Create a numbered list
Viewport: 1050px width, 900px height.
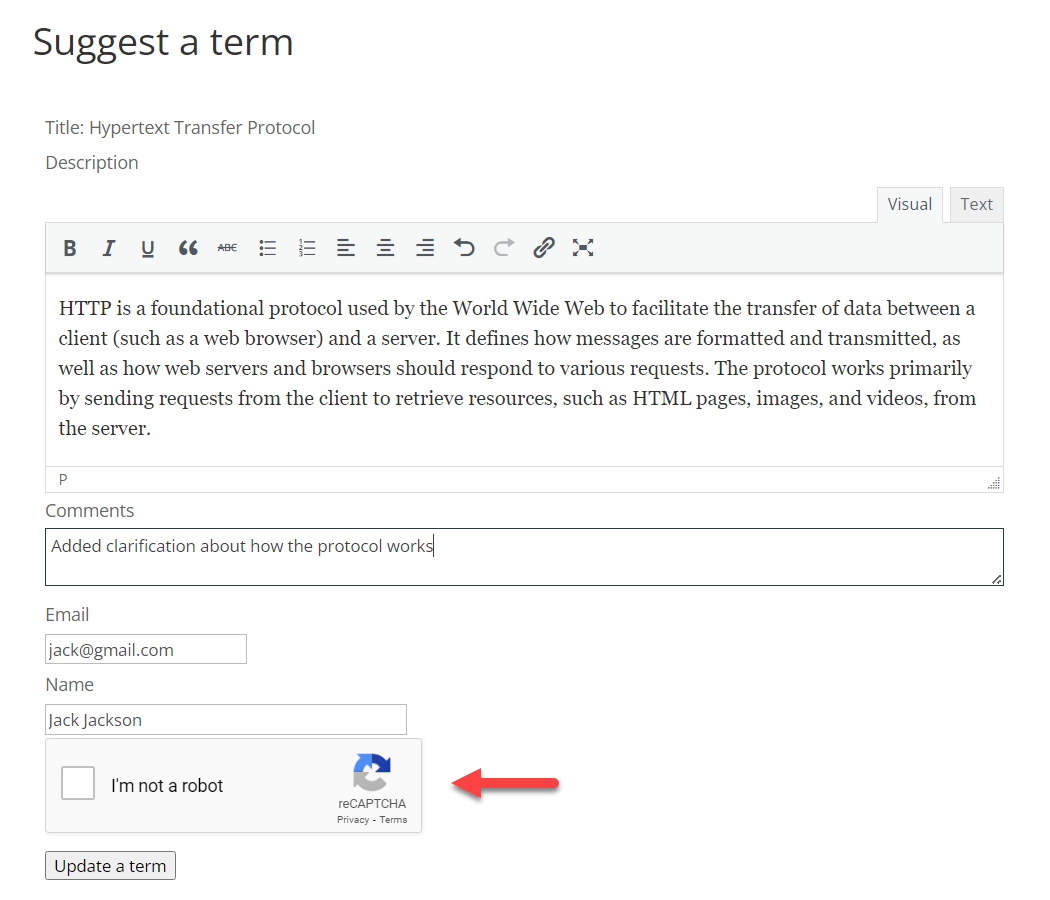pyautogui.click(x=307, y=248)
